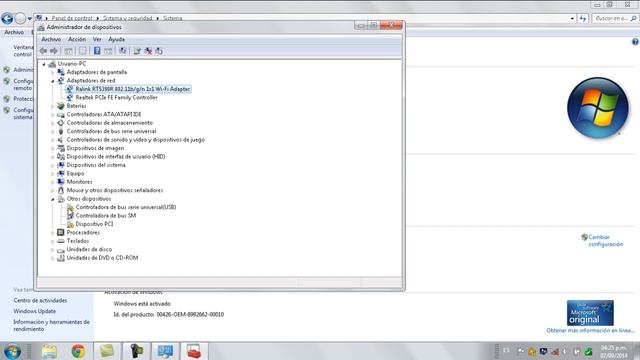Expand Unidades de disco node
The image size is (640, 360).
(x=53, y=249)
